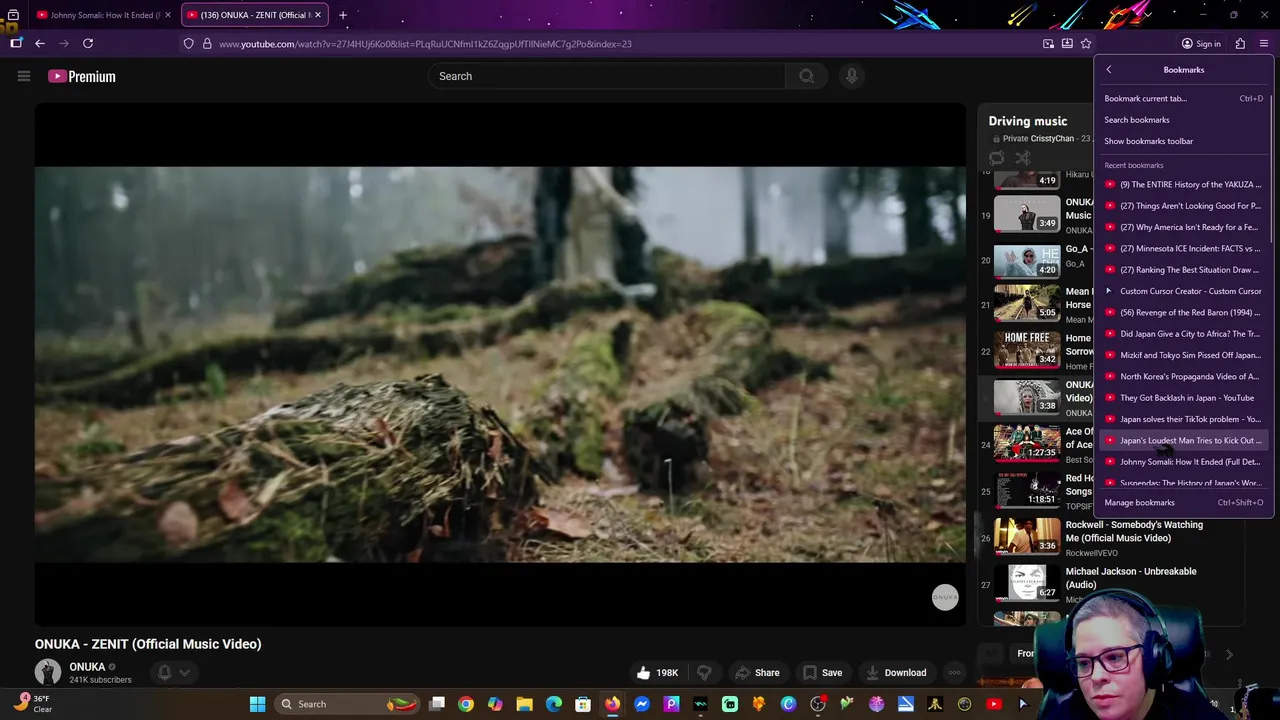Open more actions ellipsis beside Download
The width and height of the screenshot is (1280, 720).
coord(954,673)
